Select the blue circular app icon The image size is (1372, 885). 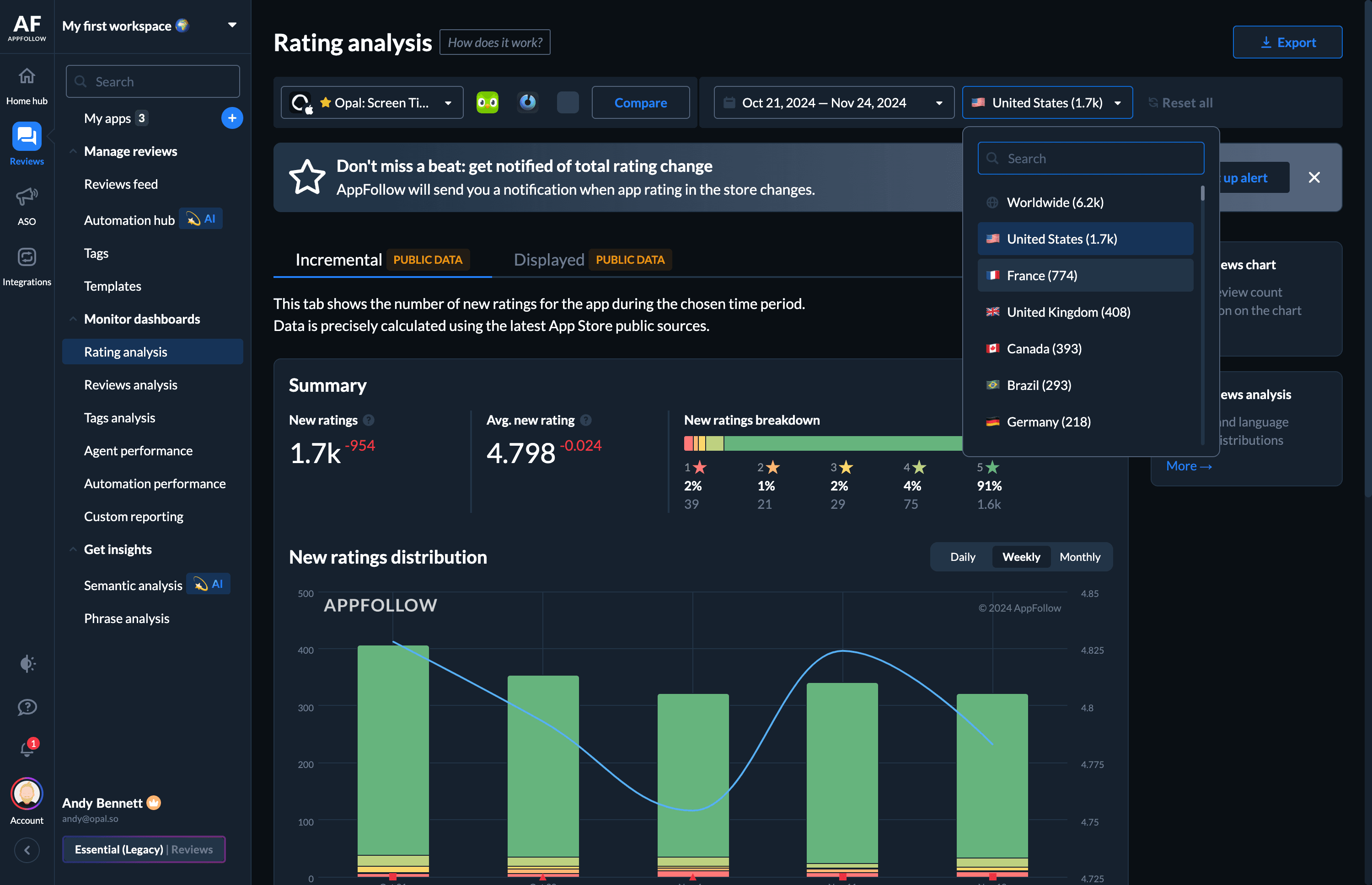pyautogui.click(x=528, y=102)
